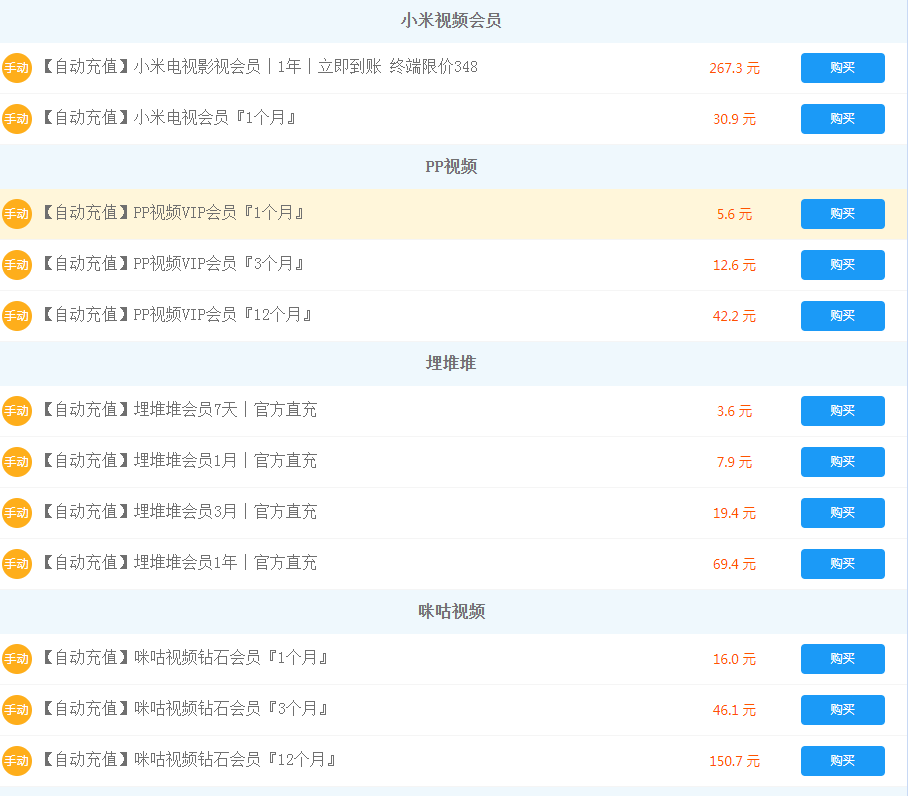The height and width of the screenshot is (796, 909).
Task: Click 购买 for 埋堆堆会员7天
Action: [x=842, y=411]
